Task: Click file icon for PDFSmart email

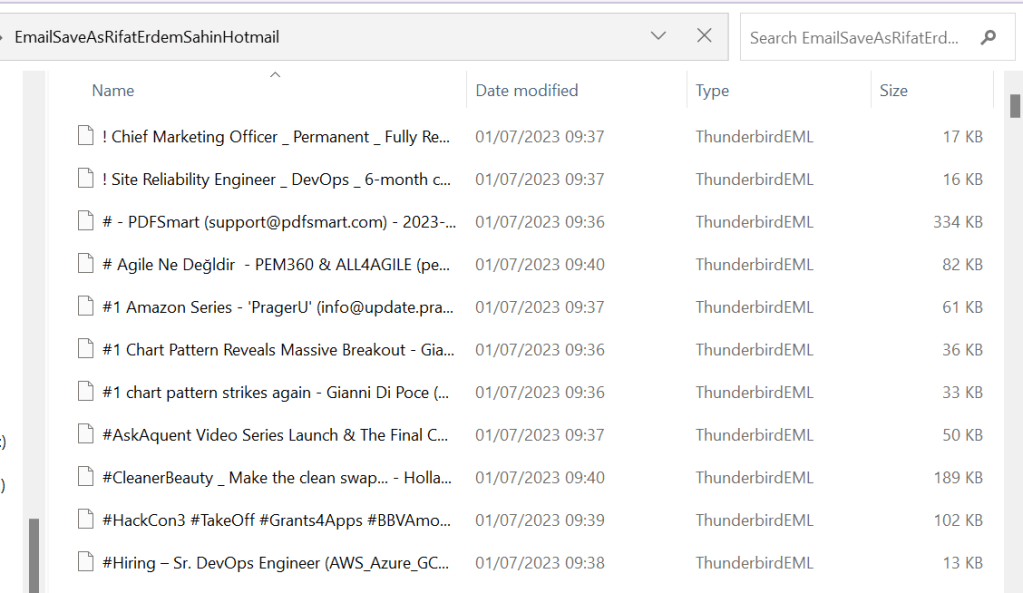Action: 85,221
